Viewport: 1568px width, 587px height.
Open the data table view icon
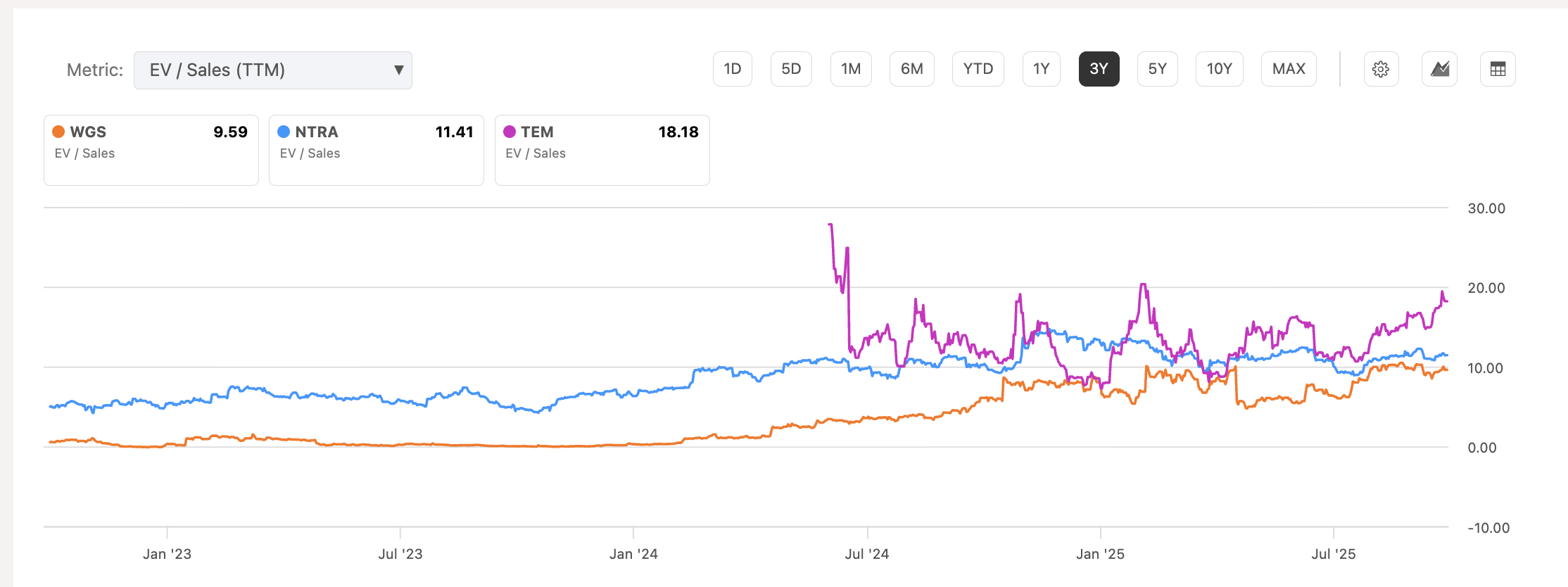(1498, 69)
